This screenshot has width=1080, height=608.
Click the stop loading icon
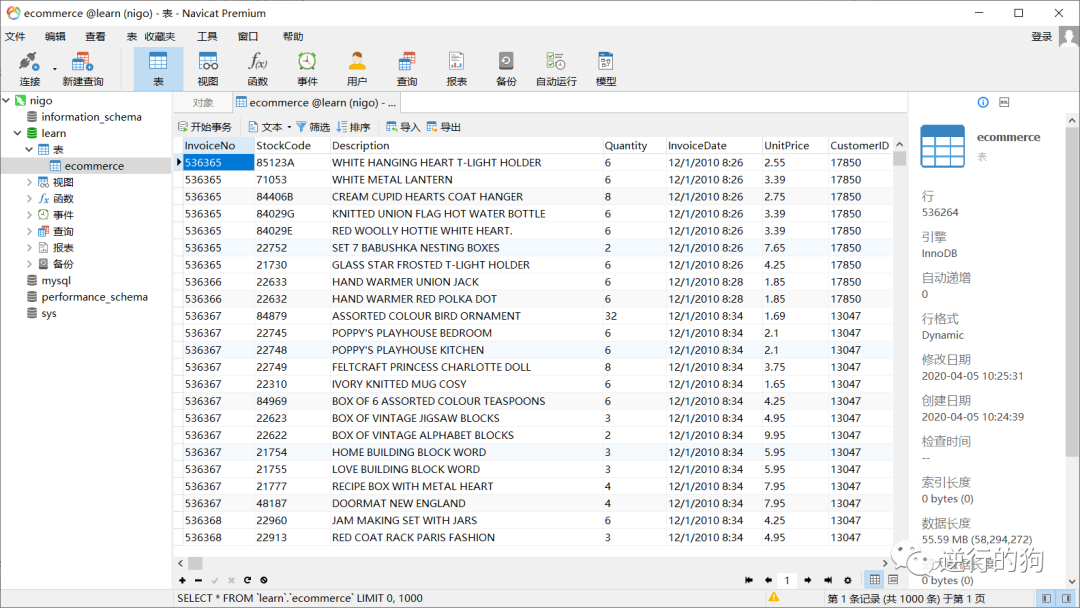pos(264,580)
